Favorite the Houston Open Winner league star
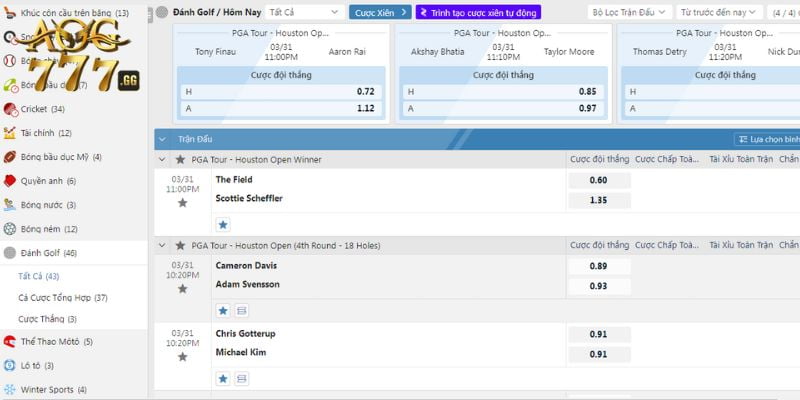The width and height of the screenshot is (800, 400). (180, 159)
